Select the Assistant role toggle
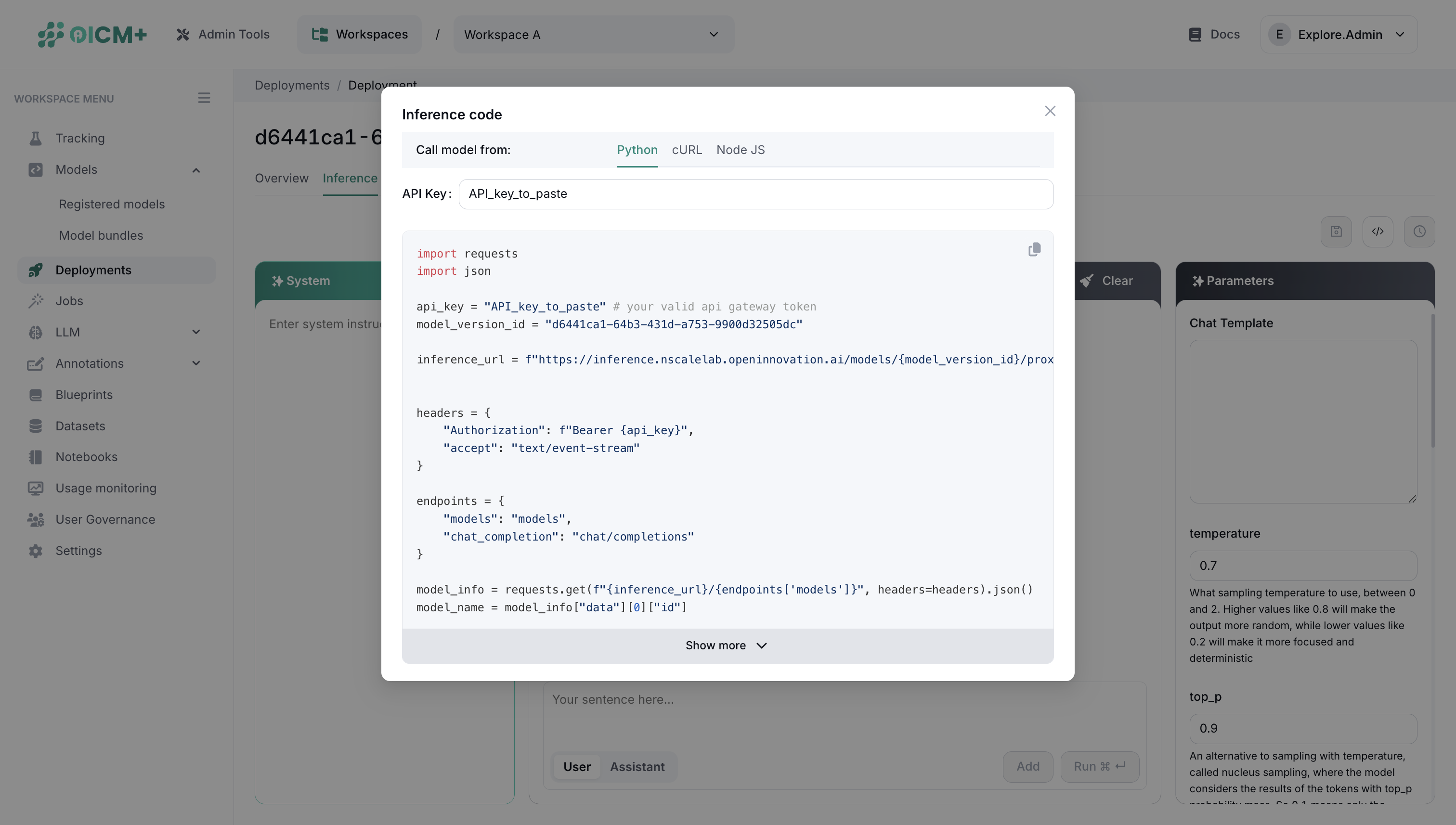 [x=637, y=766]
